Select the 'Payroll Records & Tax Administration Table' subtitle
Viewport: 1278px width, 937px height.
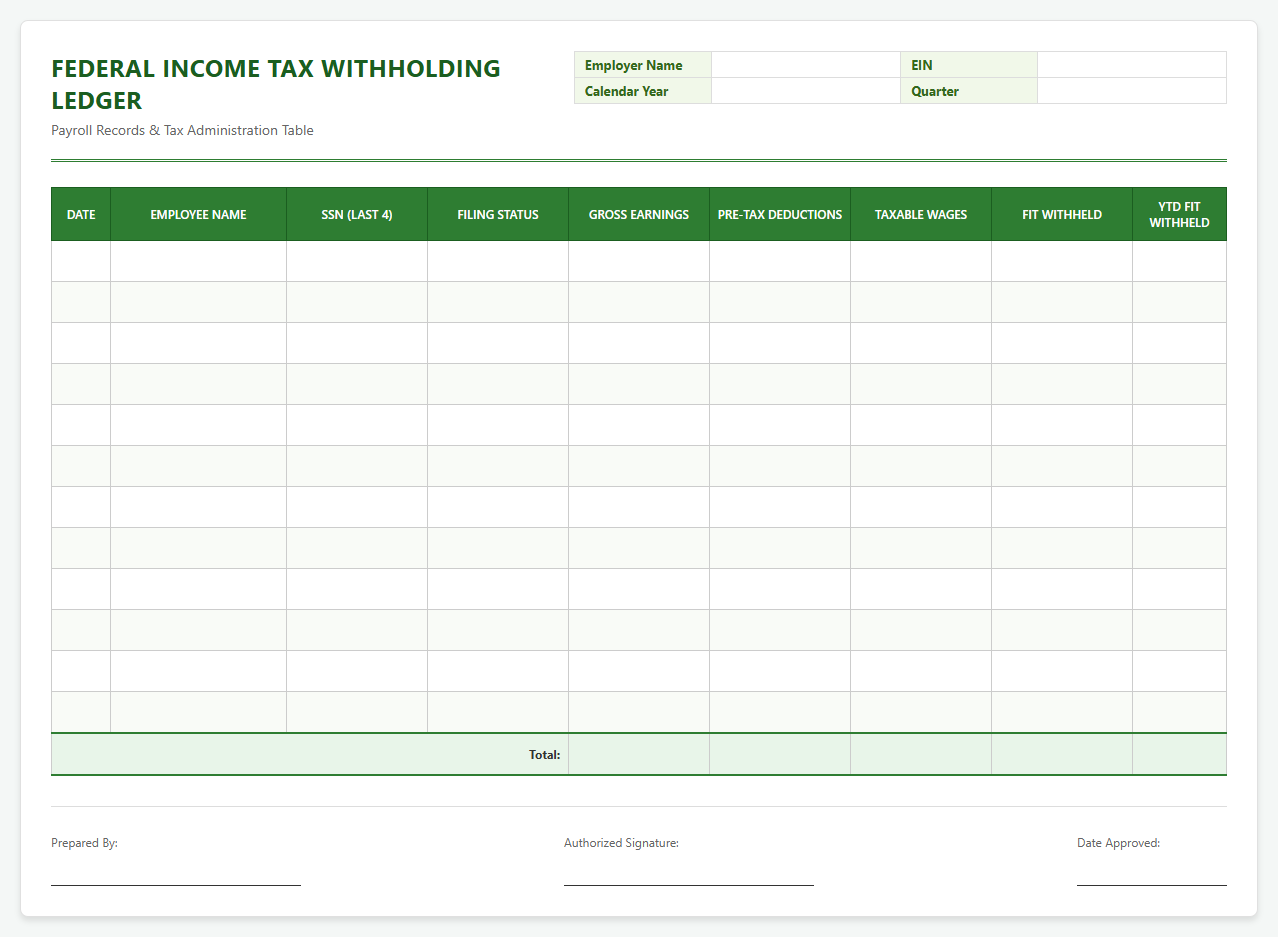[182, 130]
